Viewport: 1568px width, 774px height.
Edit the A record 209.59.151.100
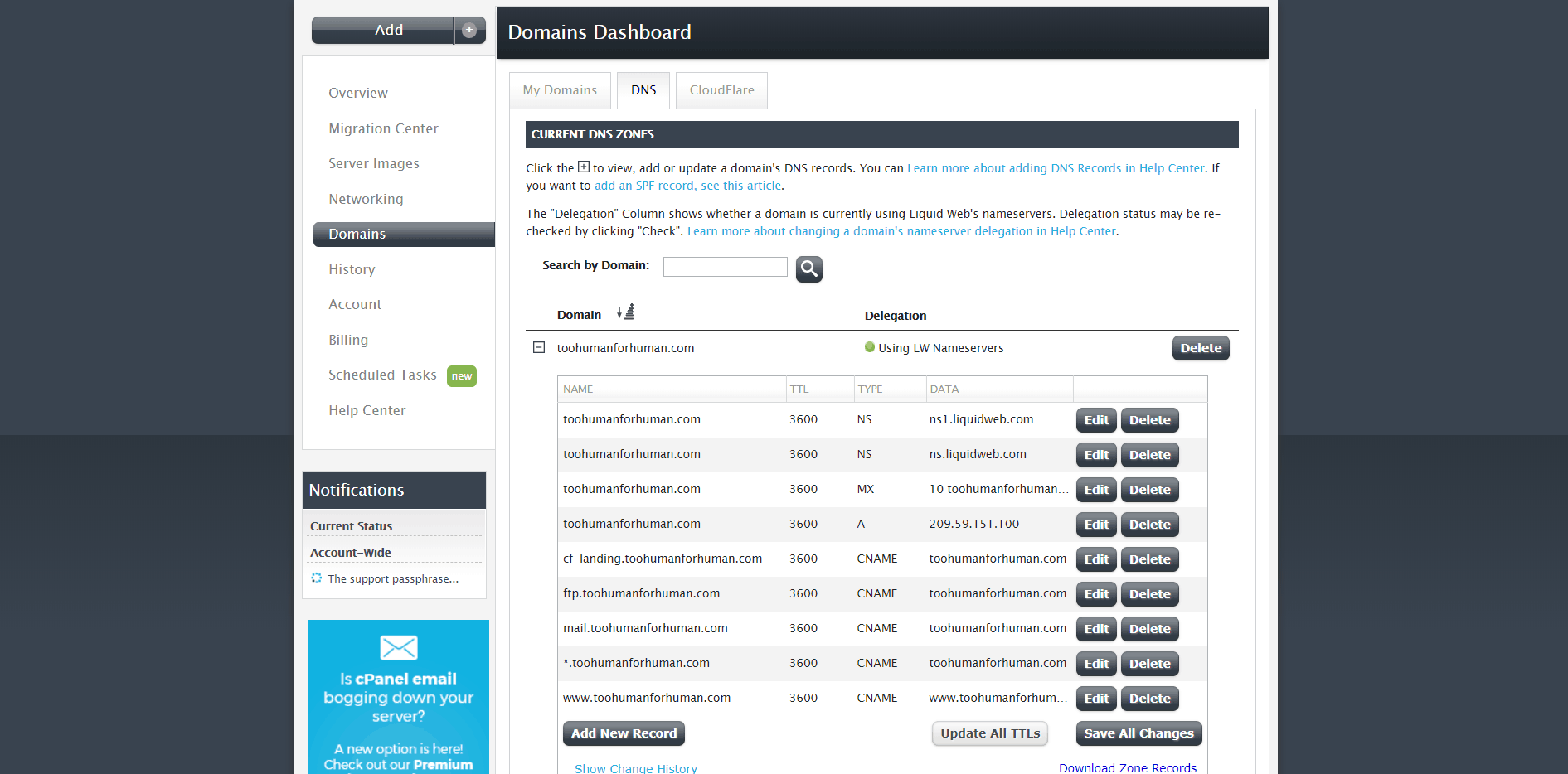click(1096, 525)
